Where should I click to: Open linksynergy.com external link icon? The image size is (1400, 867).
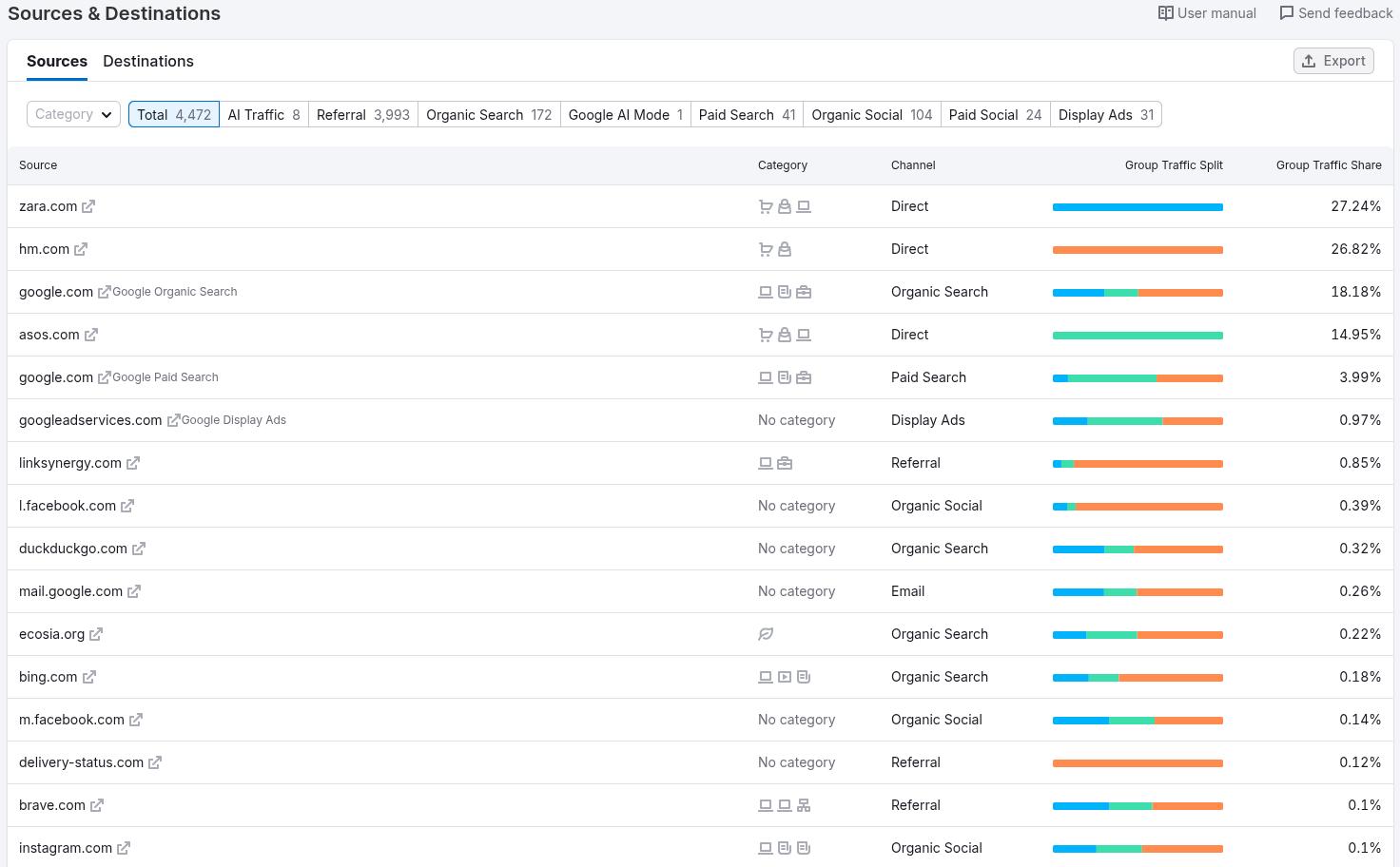(133, 463)
